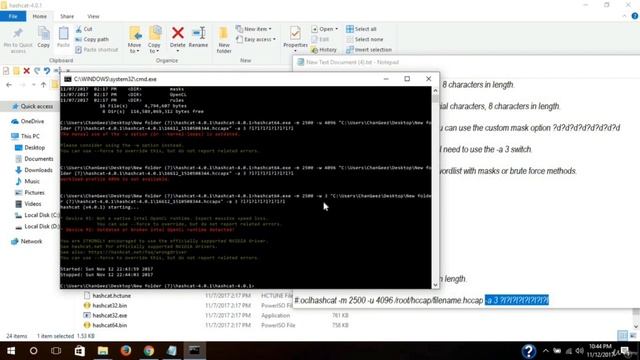Open Desktop in navigation pane
The height and width of the screenshot is (360, 640).
click(30, 147)
